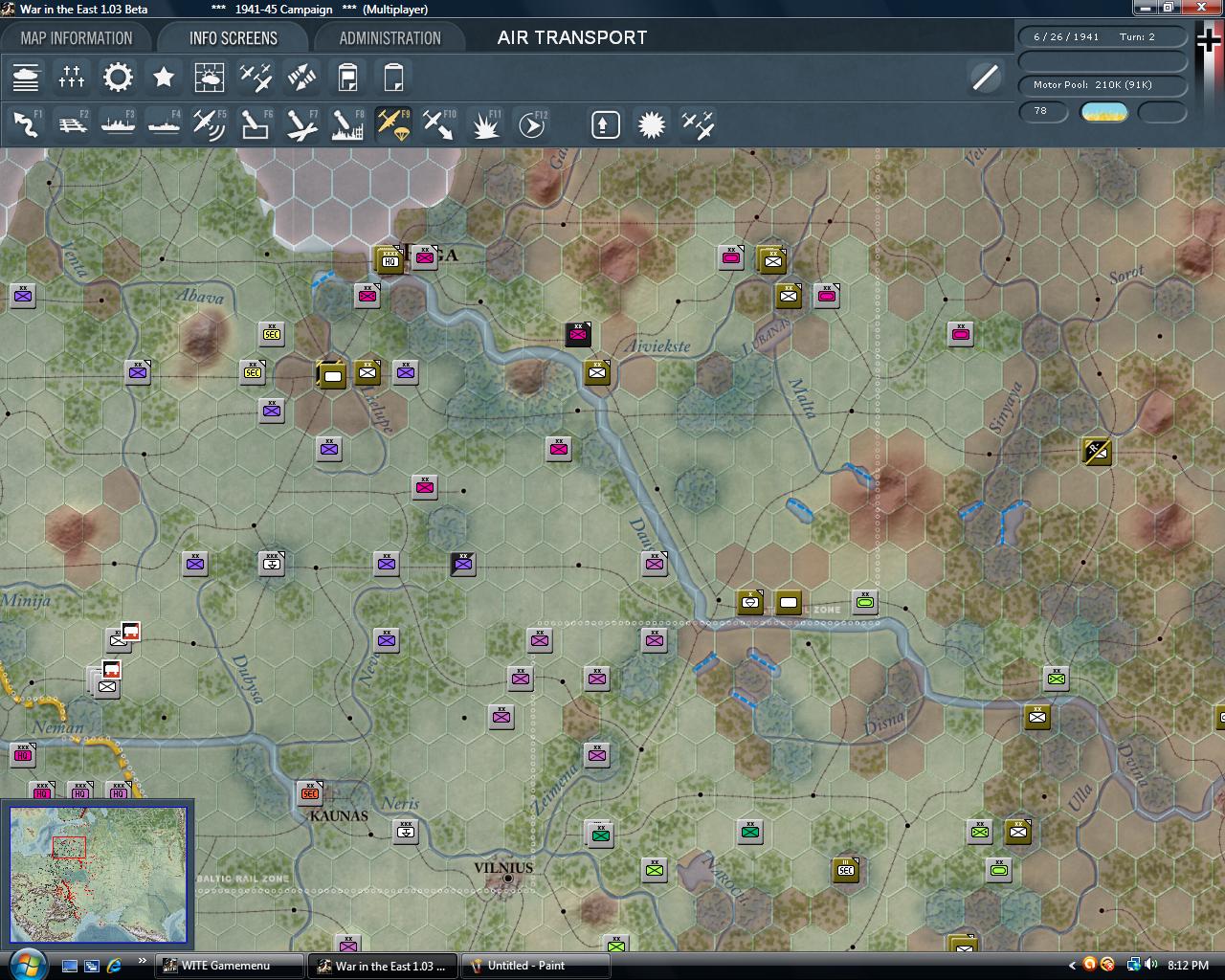The image size is (1225, 980).
Task: Select the F7 ground support mission icon
Action: point(301,122)
